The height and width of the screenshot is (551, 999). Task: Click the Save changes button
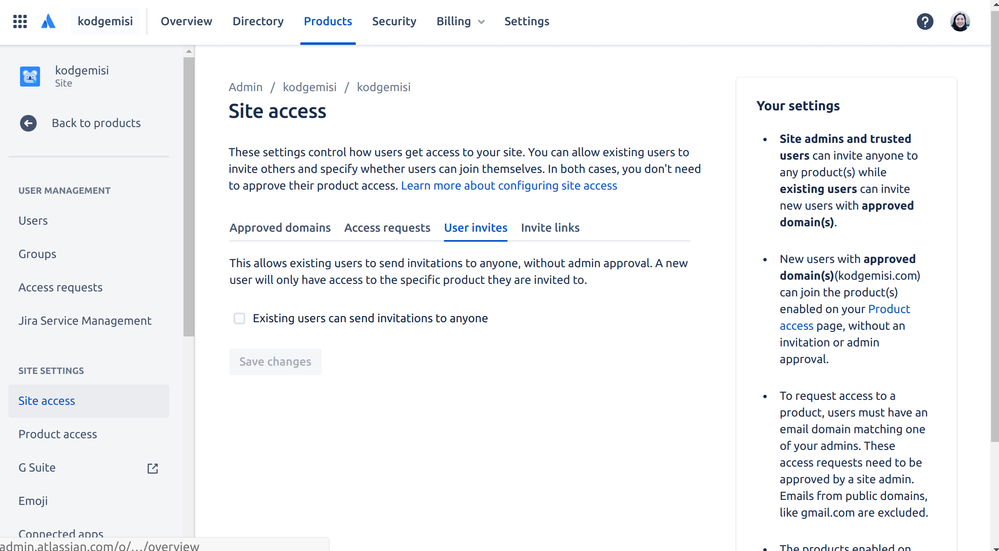pos(275,362)
